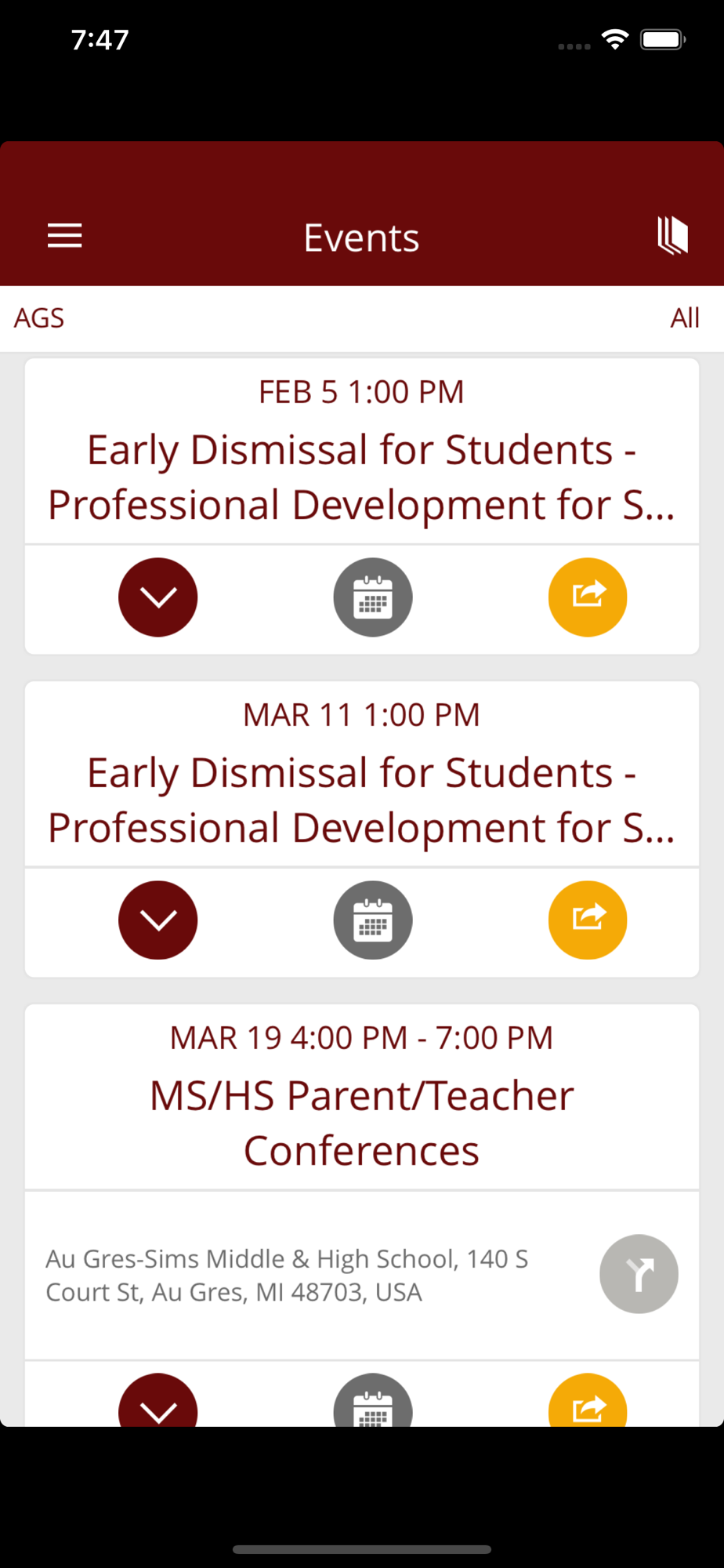Share the FEB 5 Early Dismissal event
The image size is (724, 1568).
click(x=588, y=597)
